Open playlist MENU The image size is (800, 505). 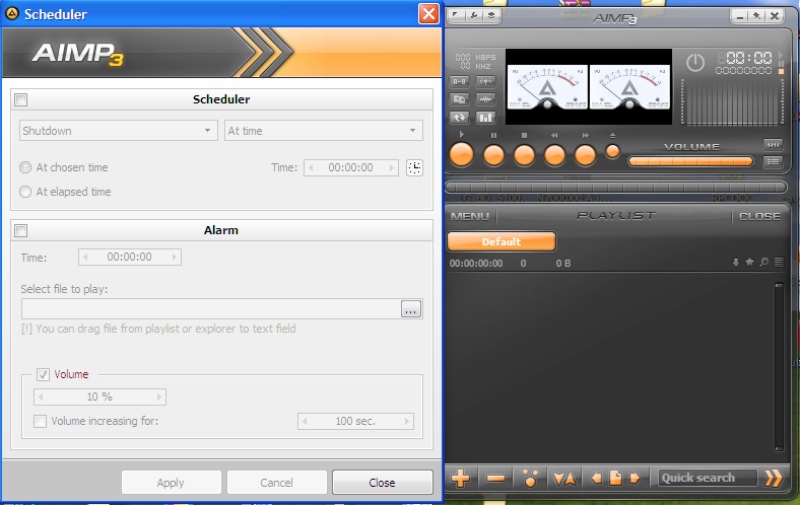click(470, 216)
